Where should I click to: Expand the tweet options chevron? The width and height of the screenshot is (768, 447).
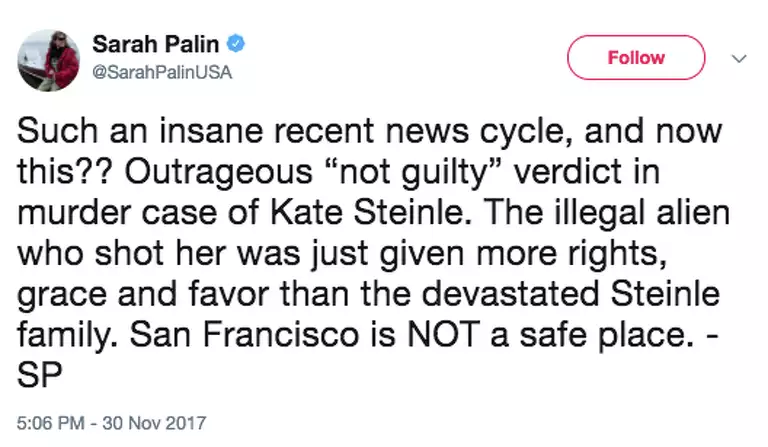739,58
